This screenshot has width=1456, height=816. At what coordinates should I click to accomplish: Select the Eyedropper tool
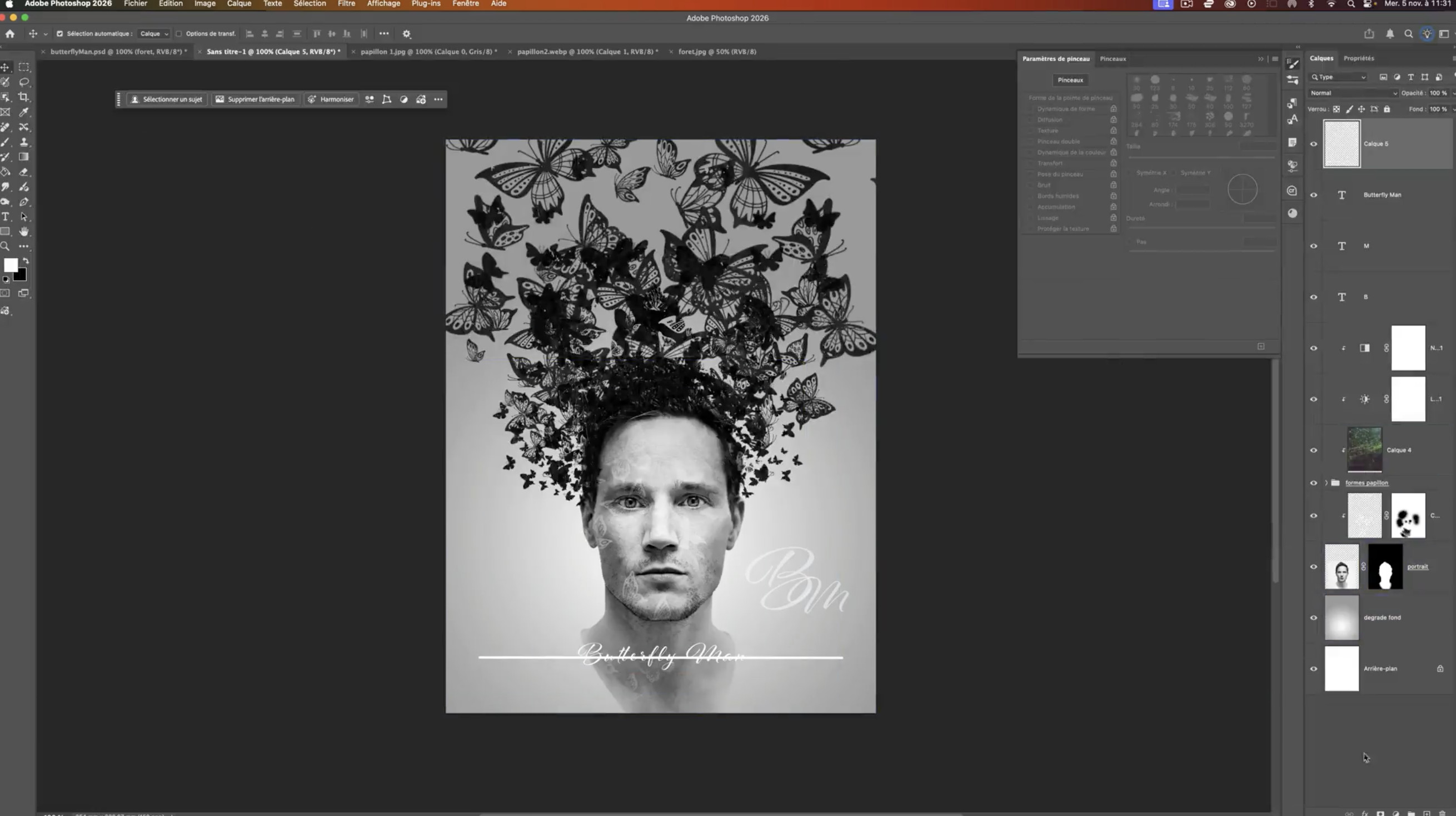point(24,112)
